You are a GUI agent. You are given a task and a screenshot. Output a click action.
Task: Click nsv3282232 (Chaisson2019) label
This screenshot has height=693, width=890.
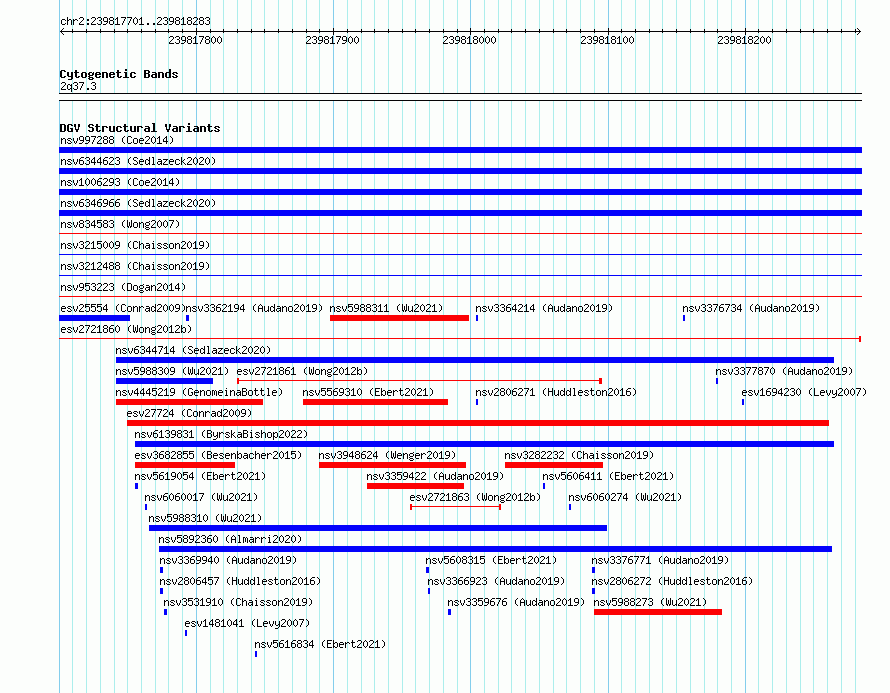point(579,455)
